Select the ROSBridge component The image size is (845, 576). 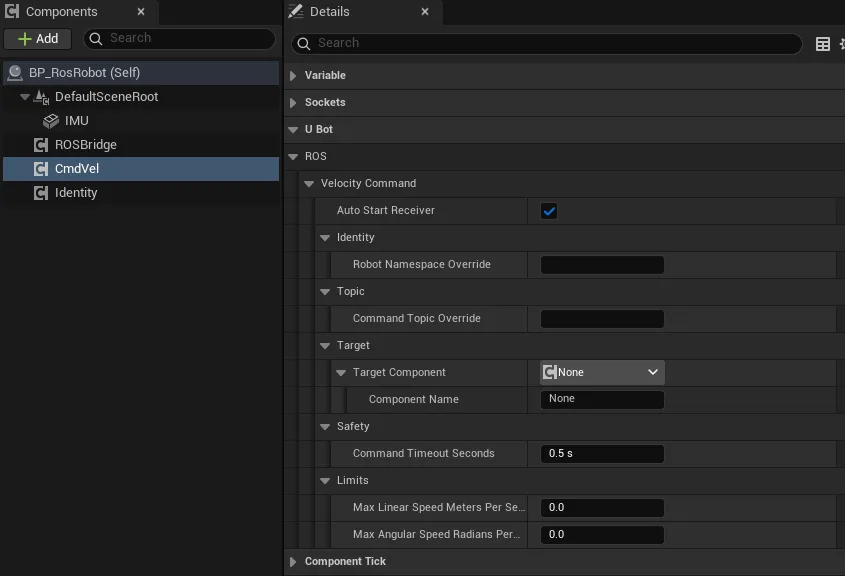coord(86,145)
